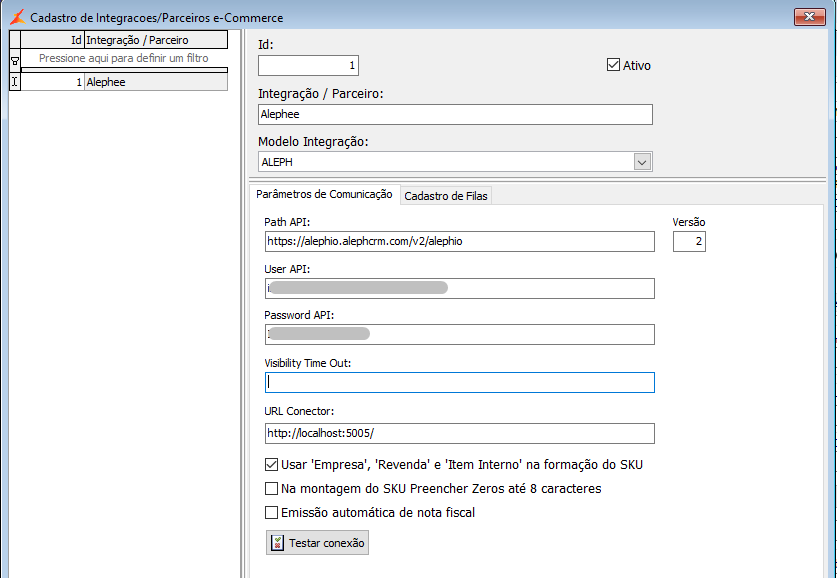Click 'Pressione aqui para definir um filtro'

coord(124,59)
